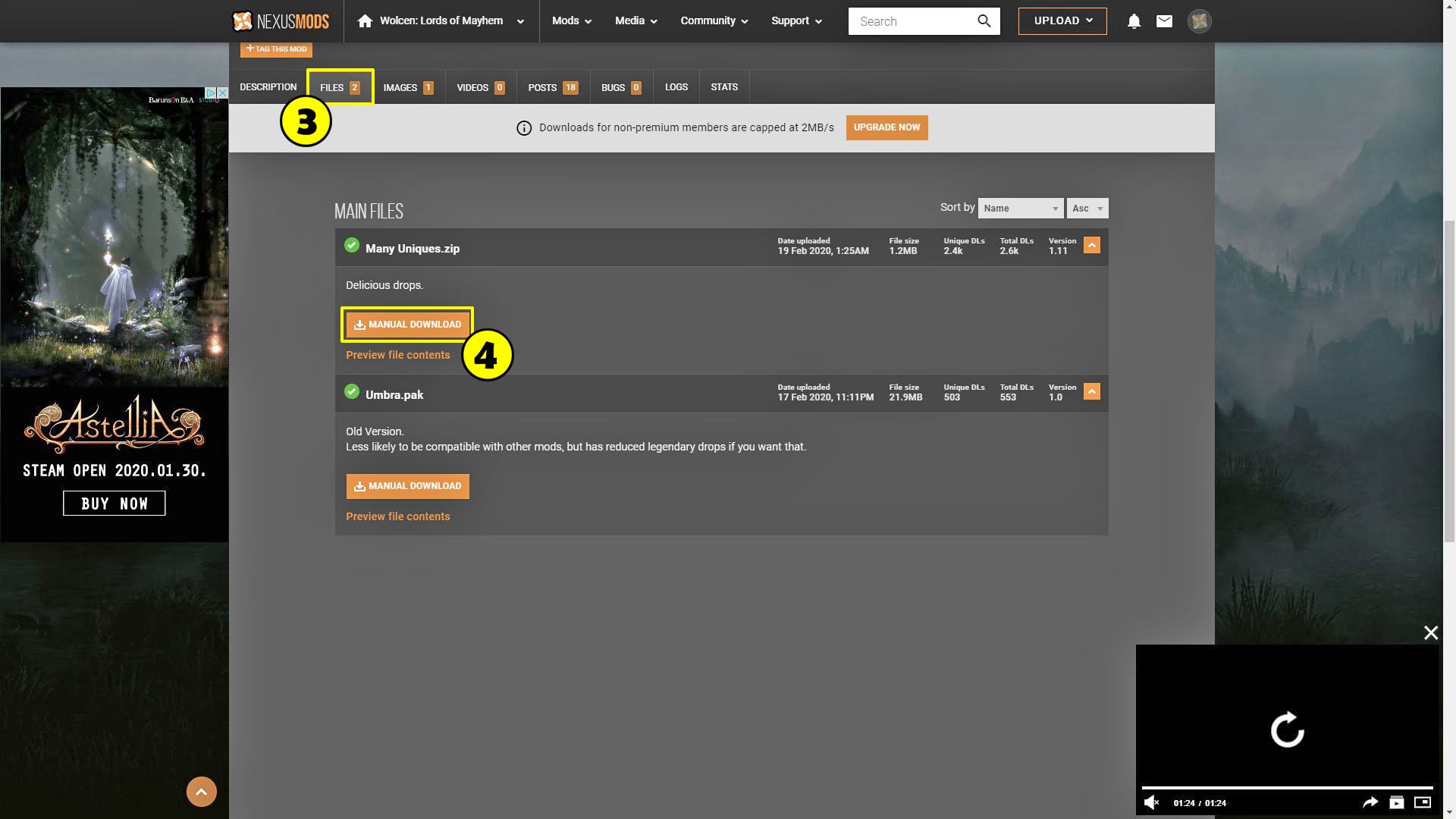Click back-to-top arrow button
This screenshot has height=819, width=1456.
202,792
